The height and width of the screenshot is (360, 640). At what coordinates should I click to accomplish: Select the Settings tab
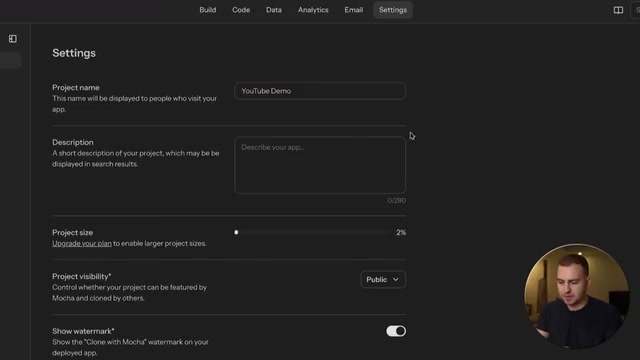point(393,10)
